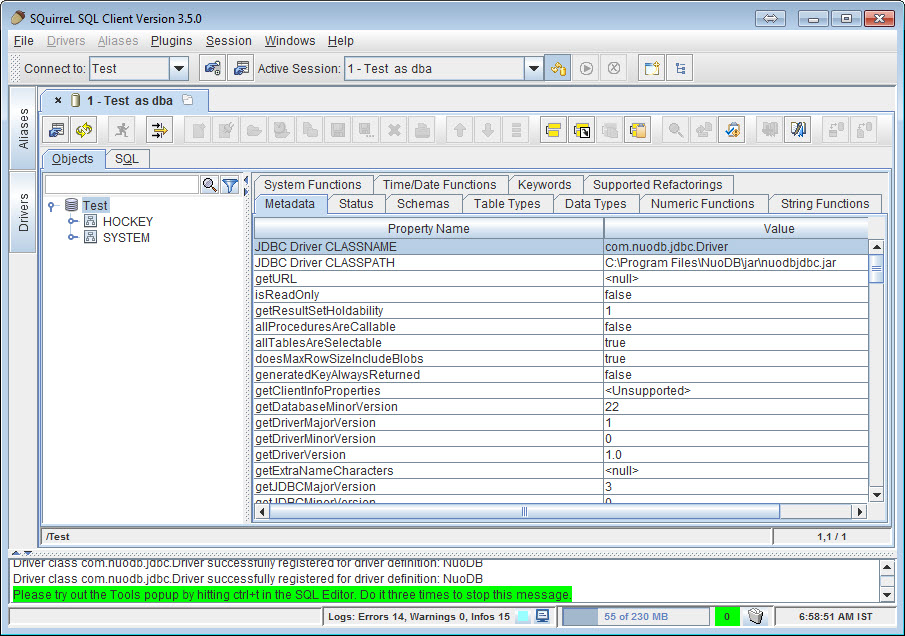Click the circular stop (X) icon in main toolbar

coord(614,69)
